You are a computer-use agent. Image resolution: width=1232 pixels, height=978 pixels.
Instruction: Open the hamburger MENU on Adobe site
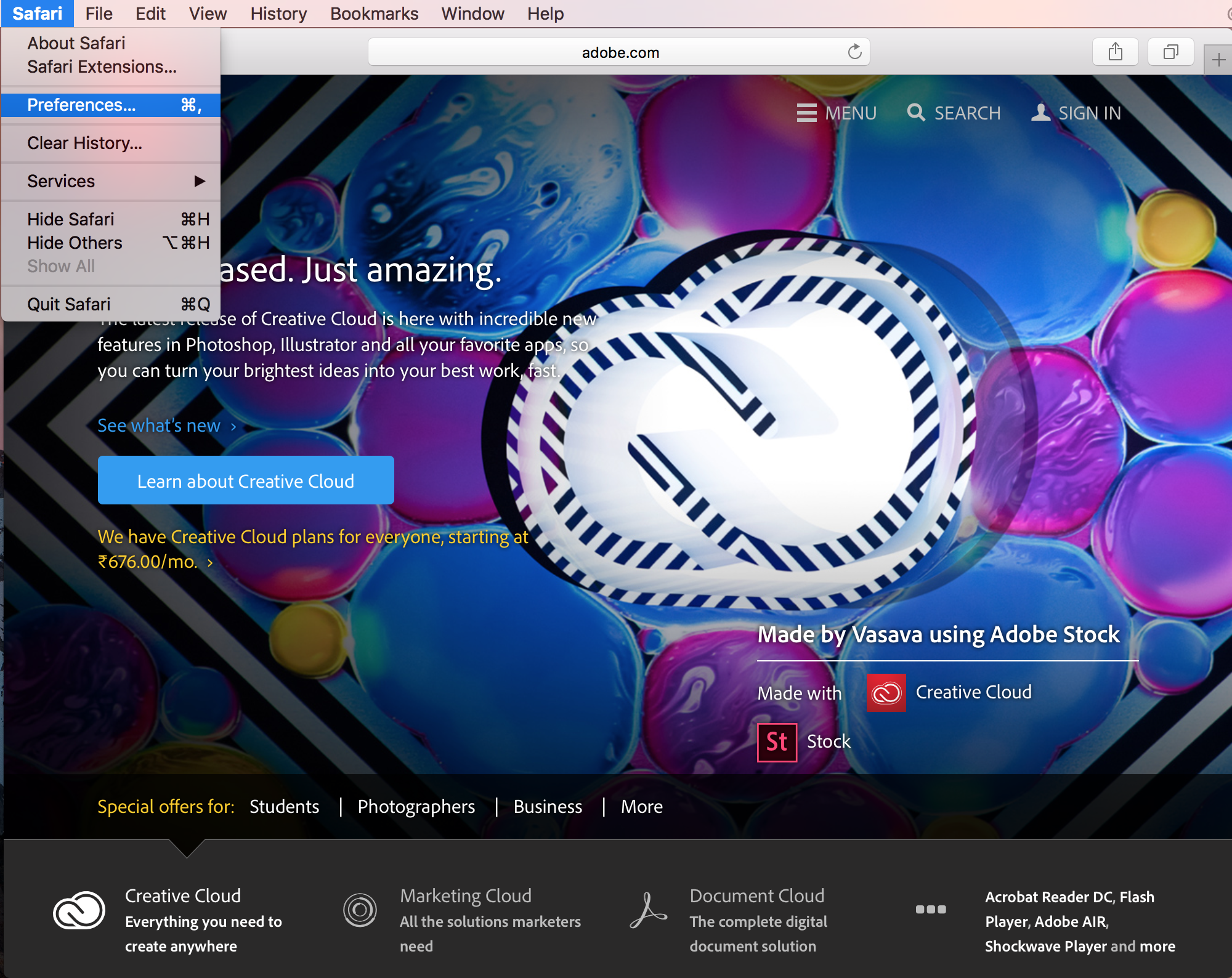tap(806, 113)
